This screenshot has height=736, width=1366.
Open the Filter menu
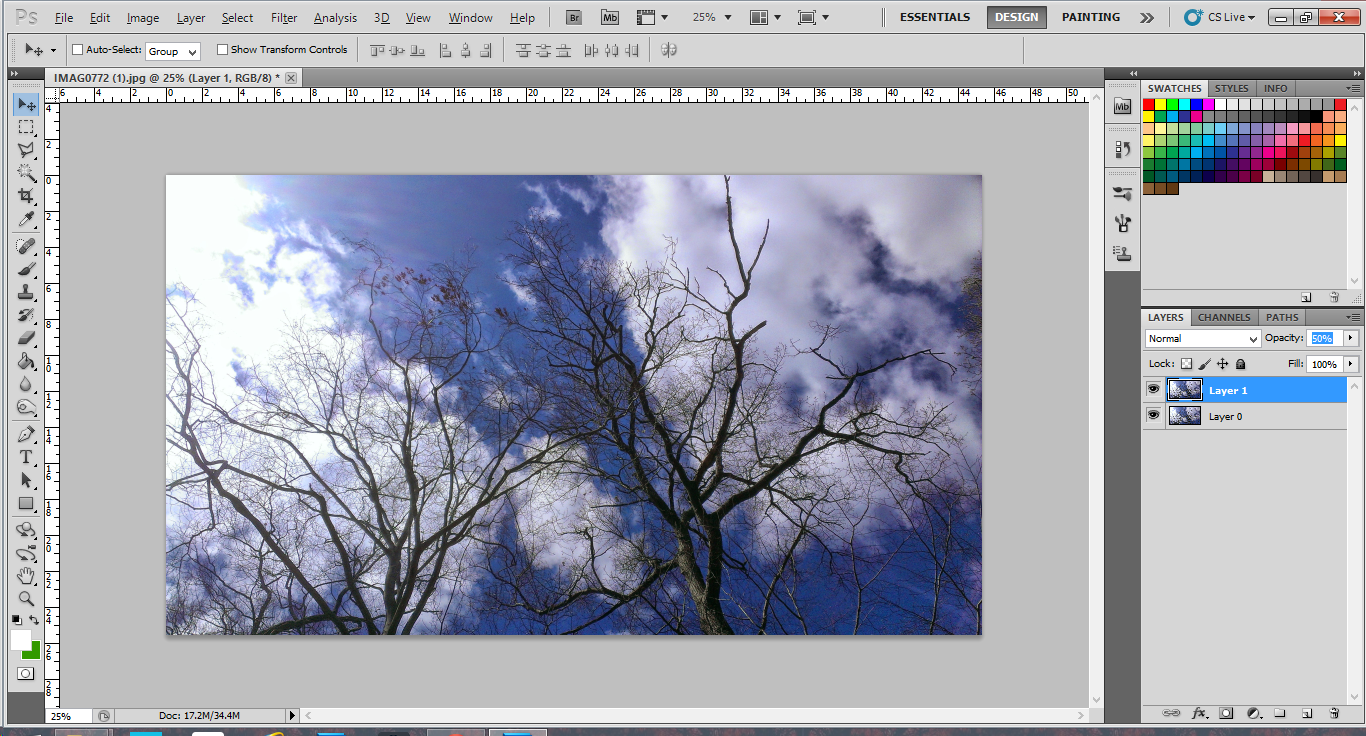[284, 18]
